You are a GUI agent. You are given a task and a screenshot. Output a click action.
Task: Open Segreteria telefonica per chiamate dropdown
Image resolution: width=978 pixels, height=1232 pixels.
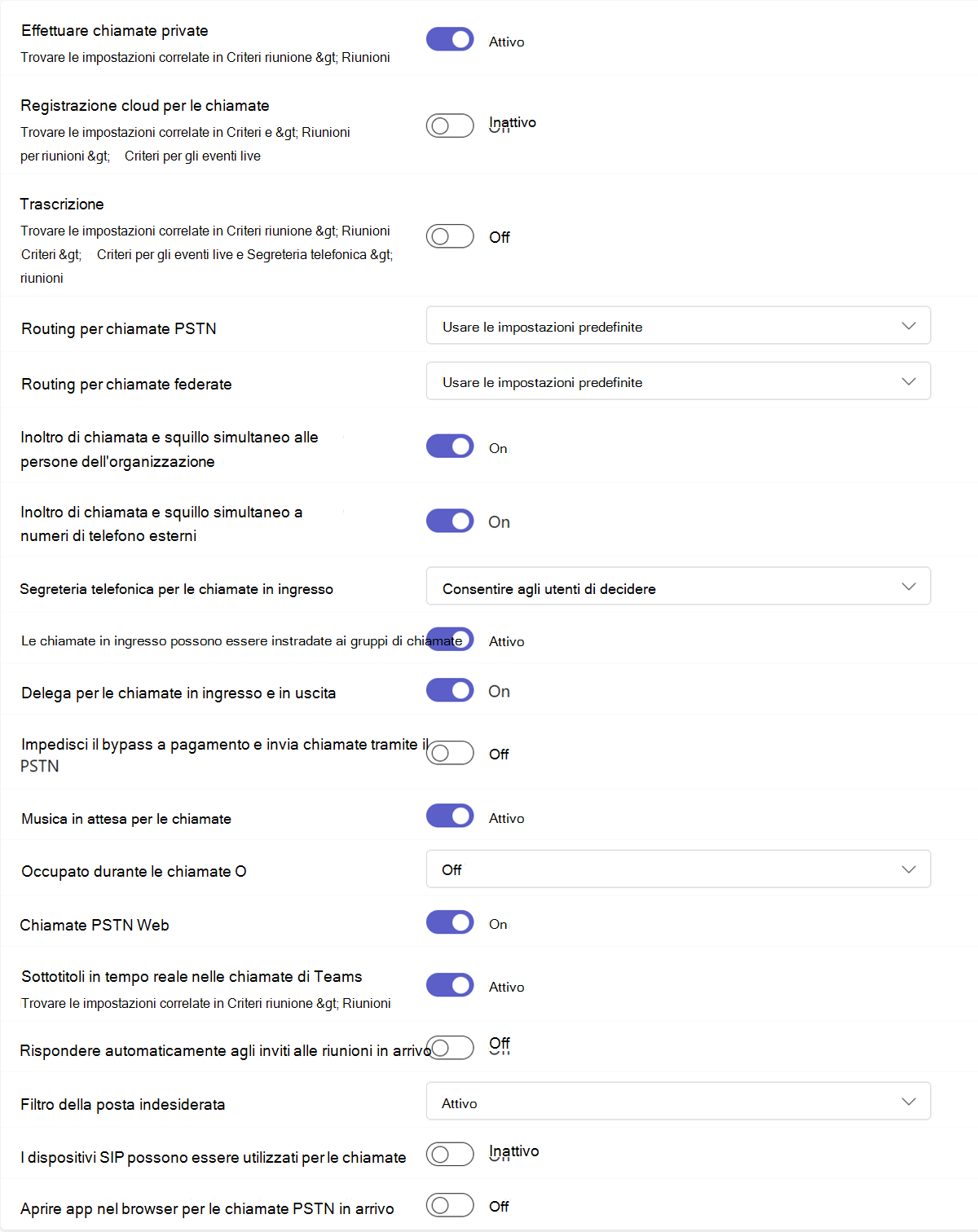677,587
